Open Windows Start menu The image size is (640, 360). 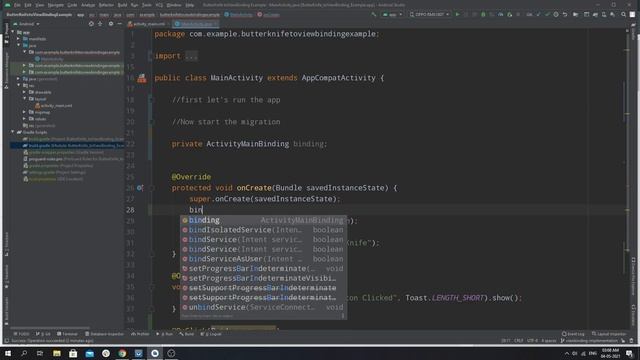pyautogui.click(x=8, y=353)
